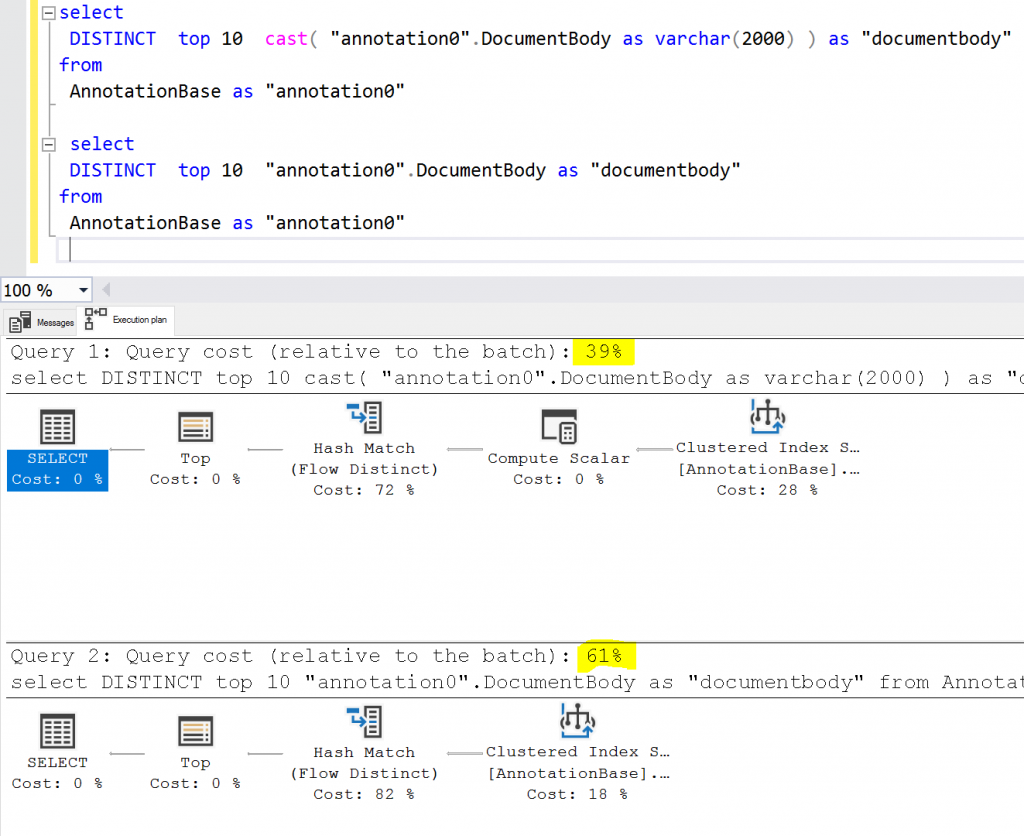Open the 100 % zoom dropdown
Image resolution: width=1024 pixels, height=836 pixels.
pos(83,291)
